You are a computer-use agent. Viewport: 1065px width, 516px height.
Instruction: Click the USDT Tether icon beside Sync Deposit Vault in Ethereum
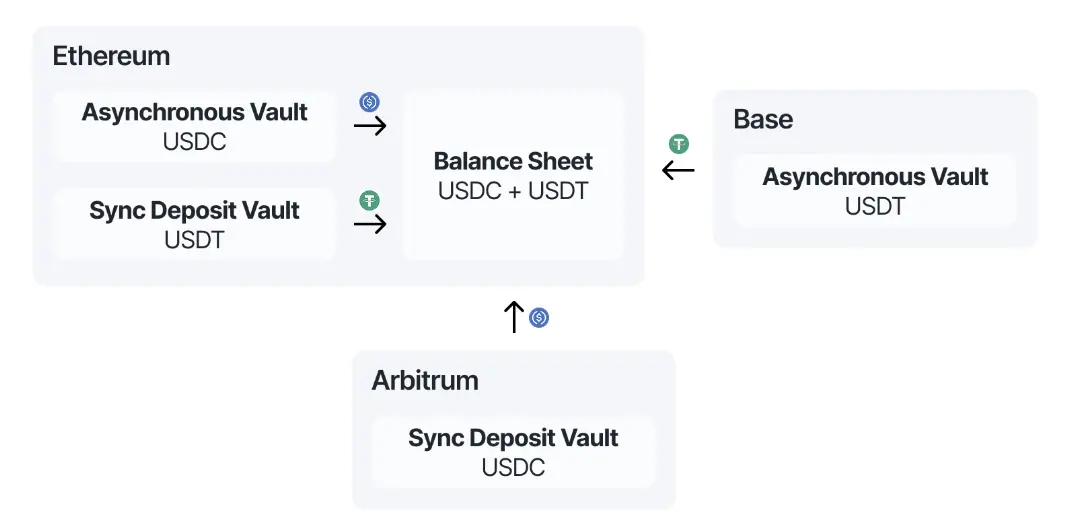click(369, 200)
